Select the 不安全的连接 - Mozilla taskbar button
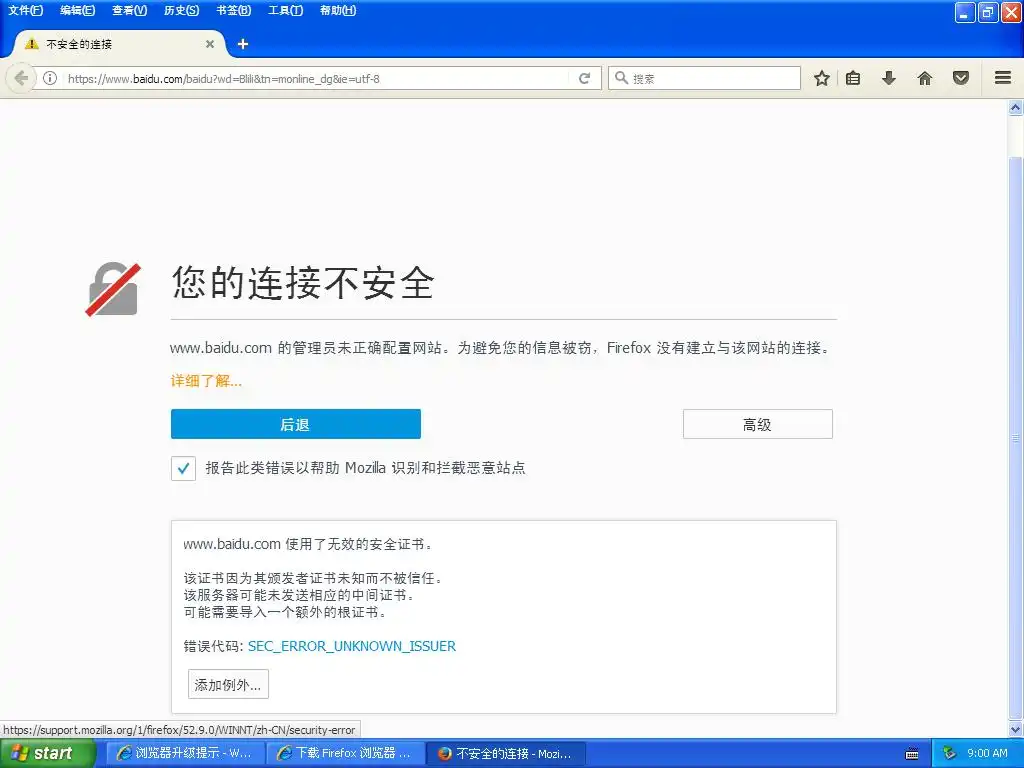 506,753
